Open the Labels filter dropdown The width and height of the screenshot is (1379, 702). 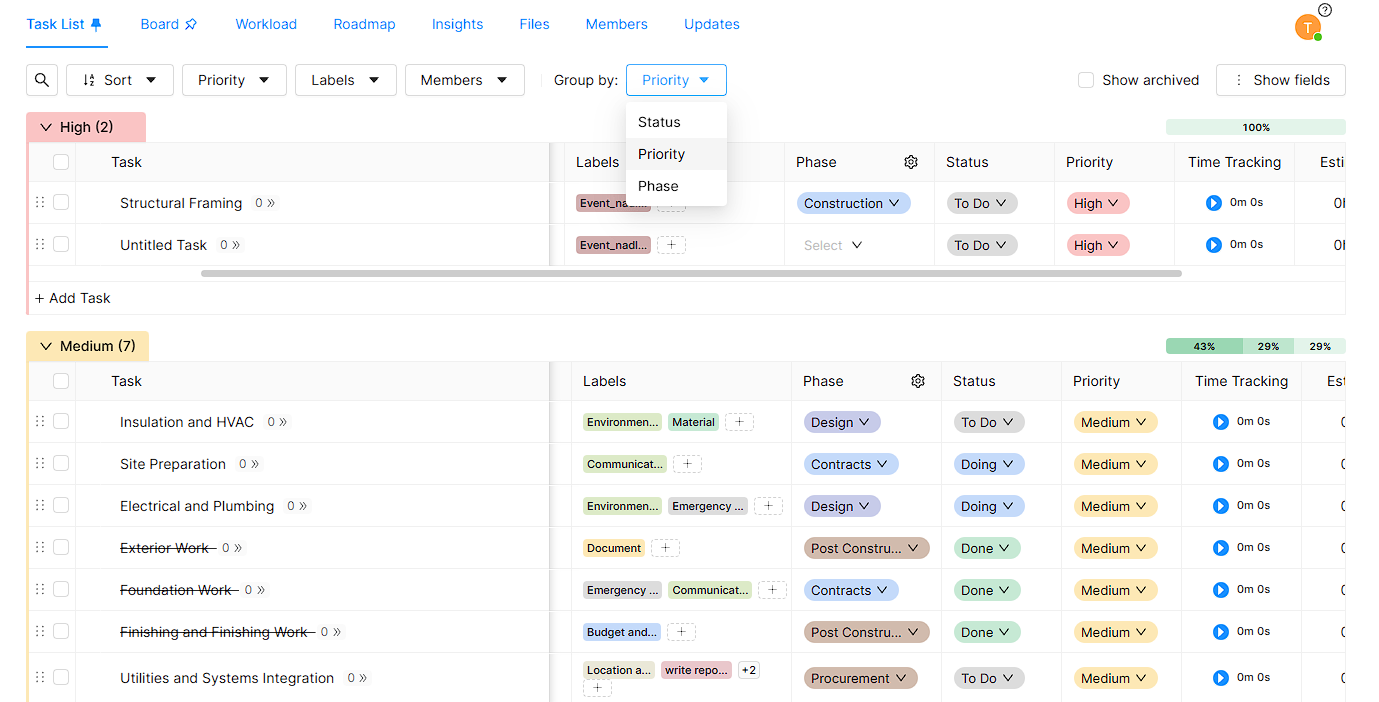tap(345, 80)
